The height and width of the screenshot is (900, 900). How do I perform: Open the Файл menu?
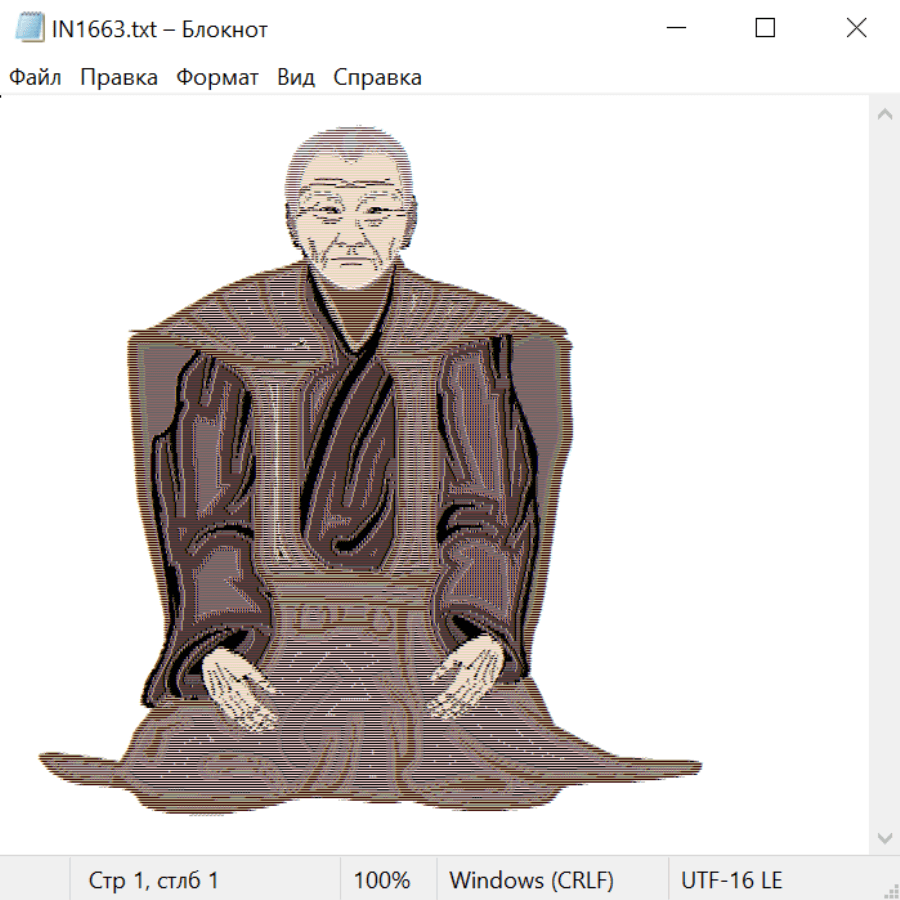[35, 78]
